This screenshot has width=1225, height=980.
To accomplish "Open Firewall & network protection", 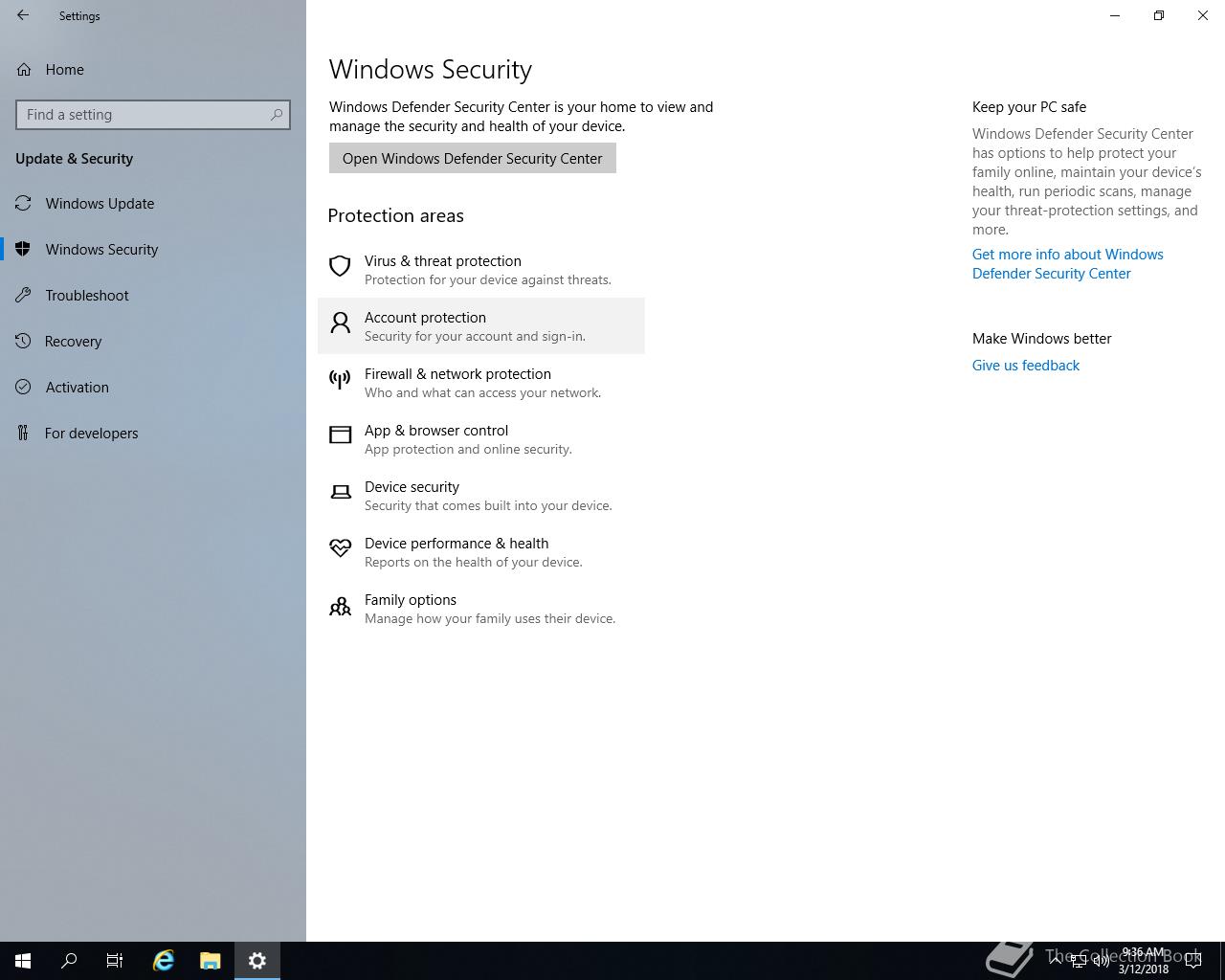I will click(x=481, y=383).
